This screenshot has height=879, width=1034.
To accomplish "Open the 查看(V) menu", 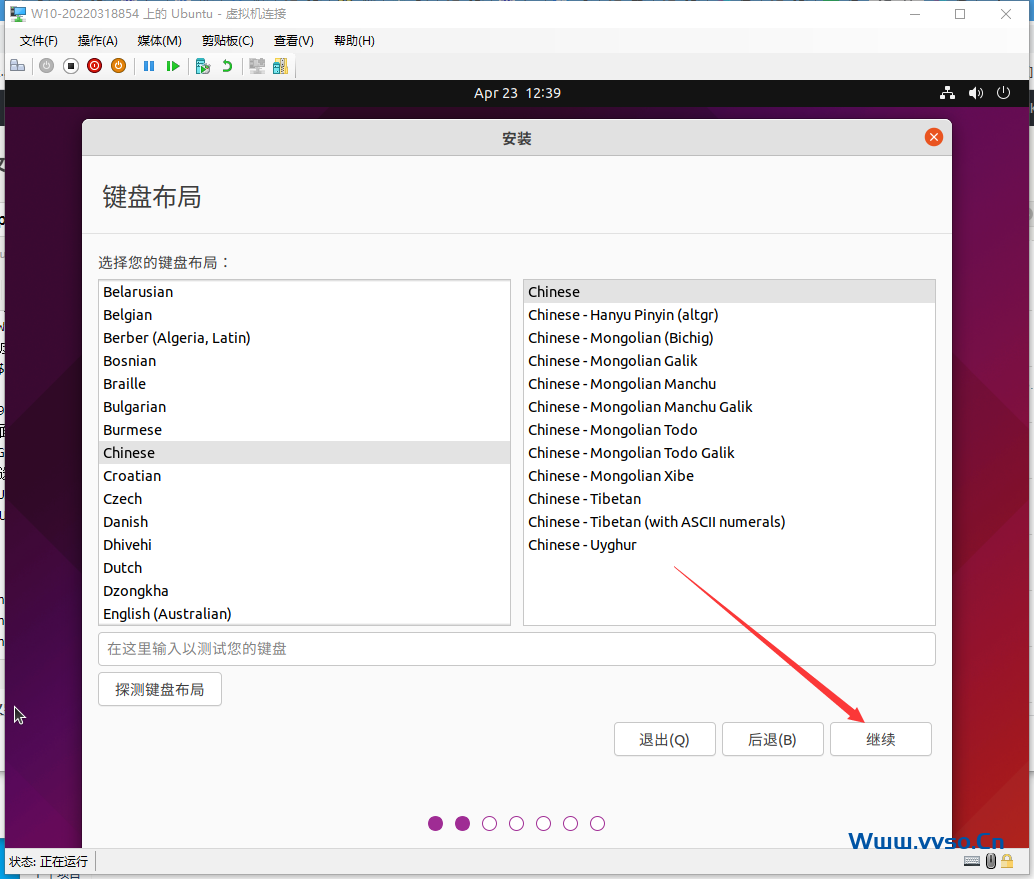I will (x=293, y=40).
